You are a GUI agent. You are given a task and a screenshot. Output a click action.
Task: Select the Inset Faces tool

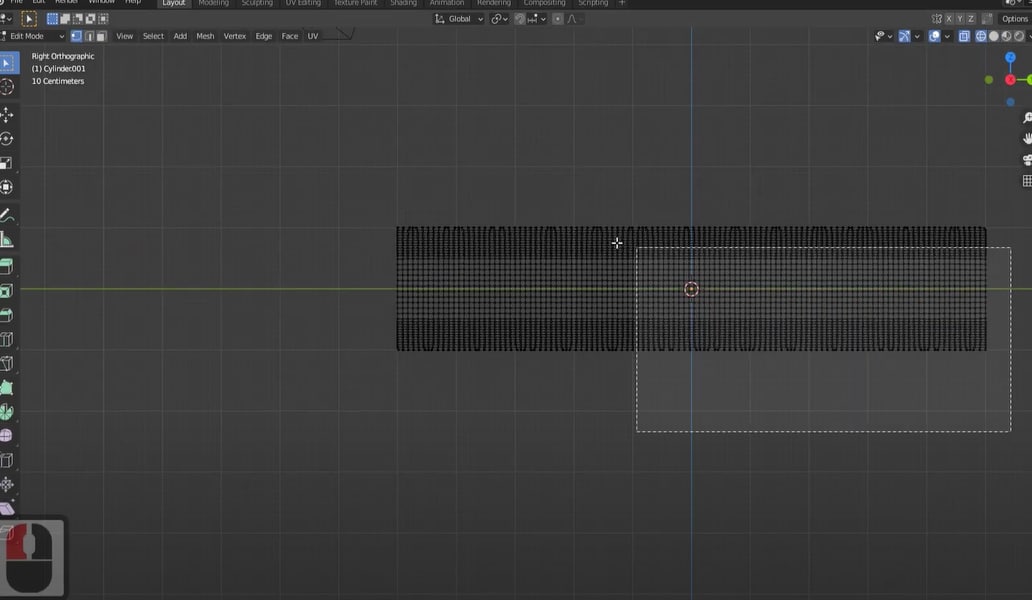(x=7, y=291)
